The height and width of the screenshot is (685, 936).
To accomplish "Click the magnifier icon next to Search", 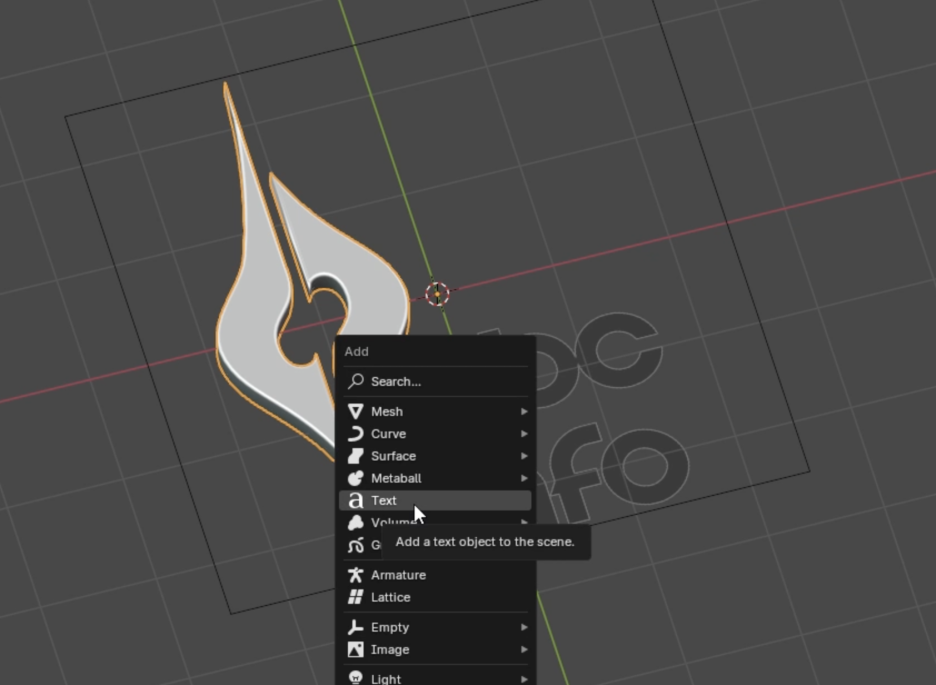I will (356, 381).
